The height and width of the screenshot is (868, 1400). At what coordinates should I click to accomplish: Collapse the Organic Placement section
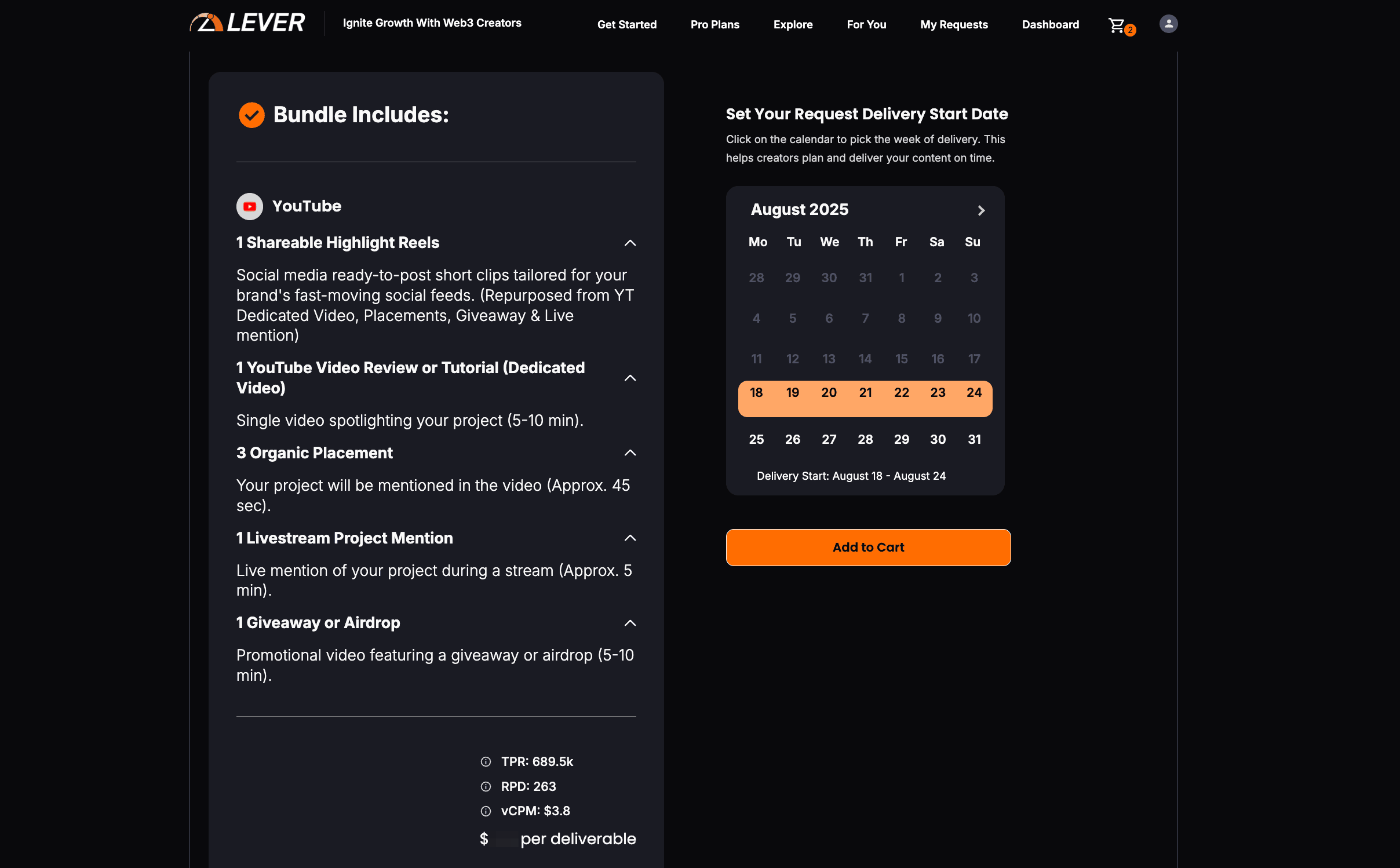[630, 453]
